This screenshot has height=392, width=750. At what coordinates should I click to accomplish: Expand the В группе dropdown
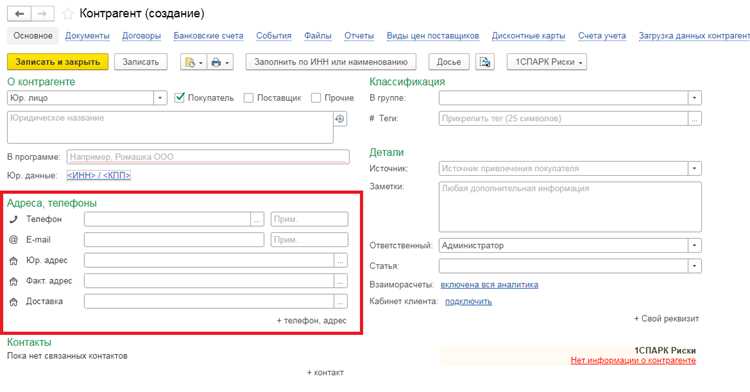695,98
